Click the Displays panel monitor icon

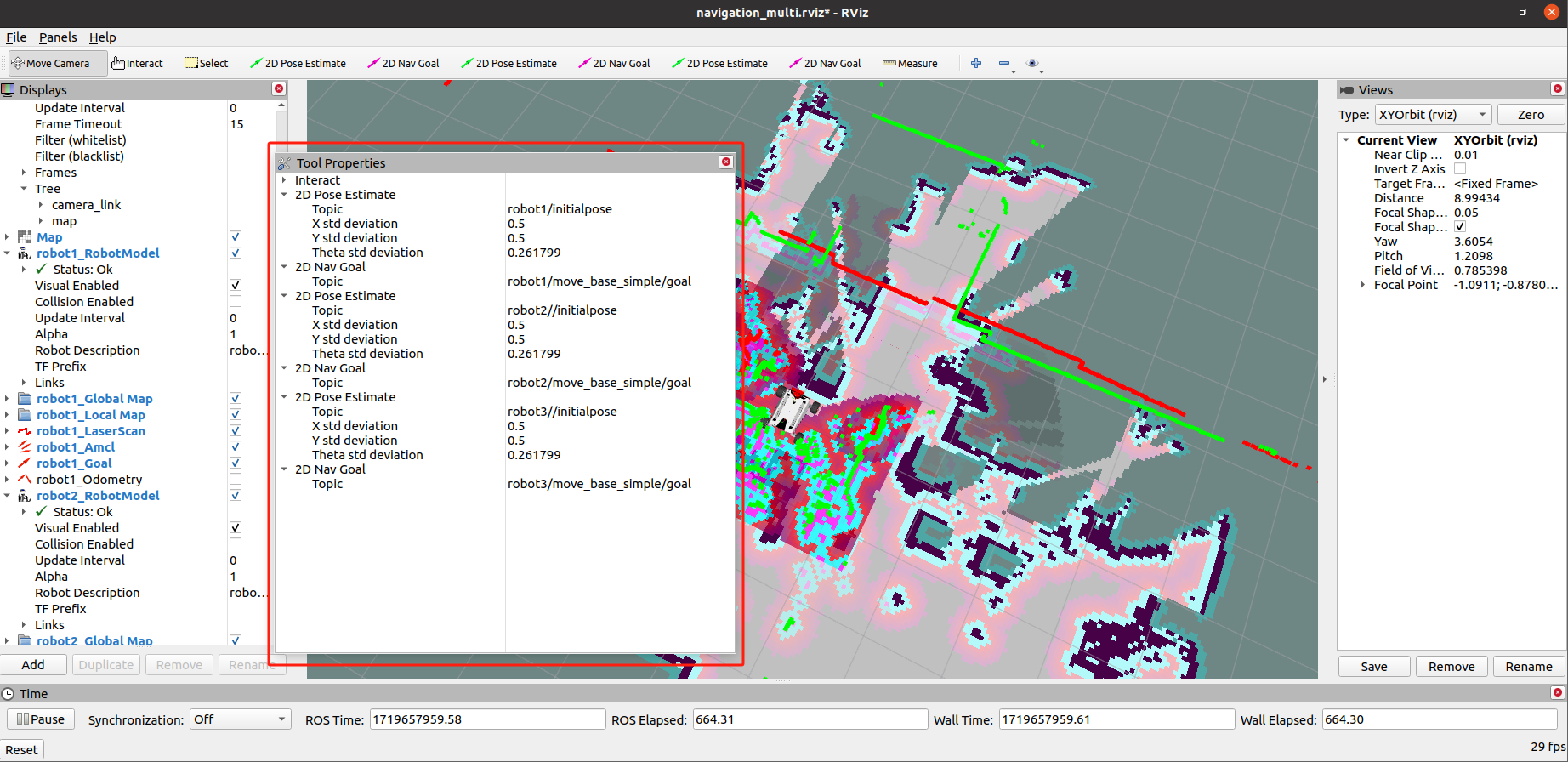[8, 89]
